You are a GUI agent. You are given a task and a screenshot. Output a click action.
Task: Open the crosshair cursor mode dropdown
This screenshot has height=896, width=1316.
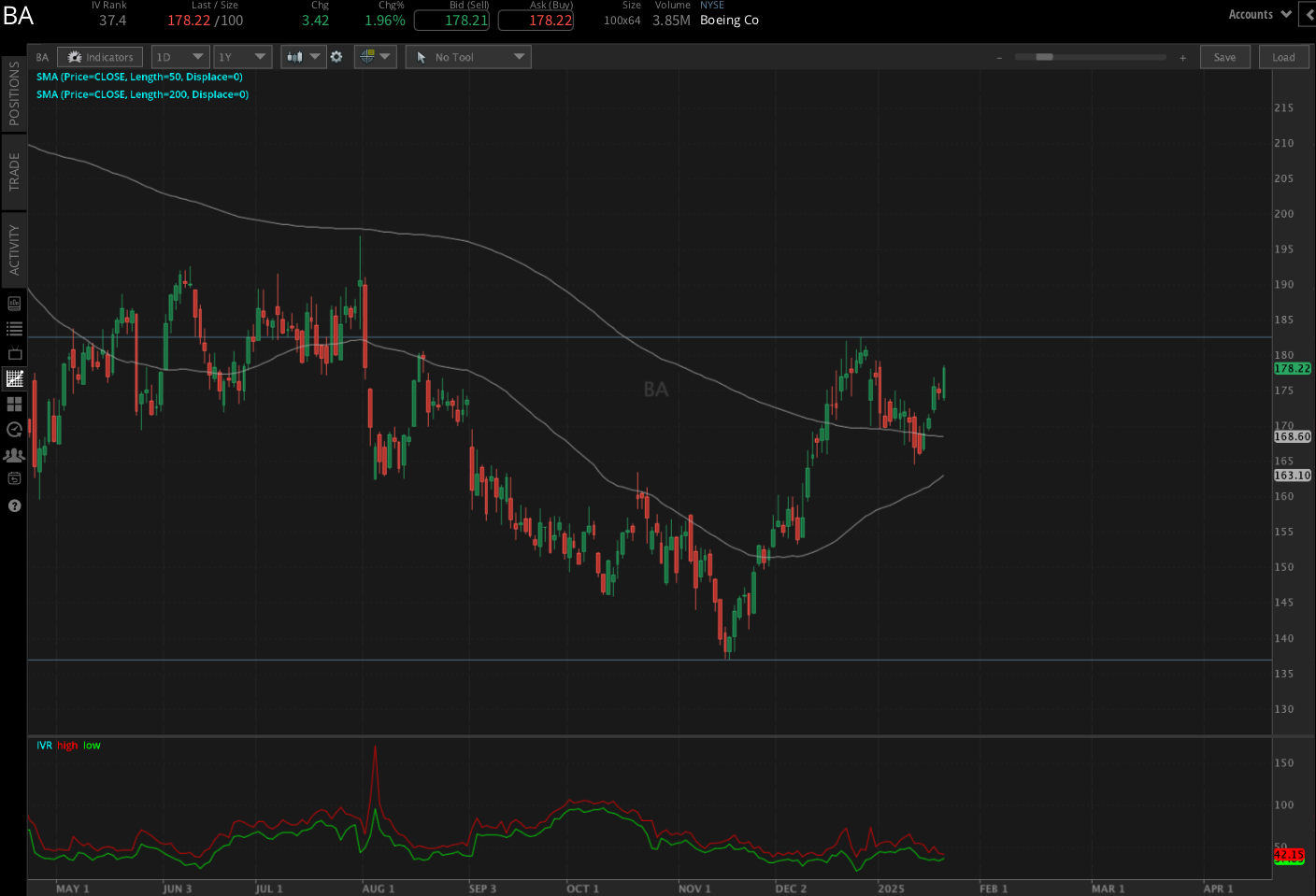[x=375, y=57]
